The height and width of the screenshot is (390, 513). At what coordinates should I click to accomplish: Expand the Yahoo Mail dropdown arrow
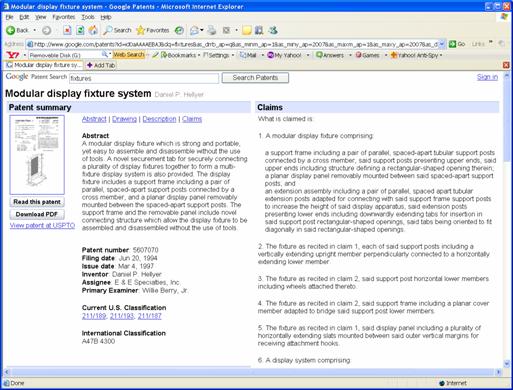(262, 55)
